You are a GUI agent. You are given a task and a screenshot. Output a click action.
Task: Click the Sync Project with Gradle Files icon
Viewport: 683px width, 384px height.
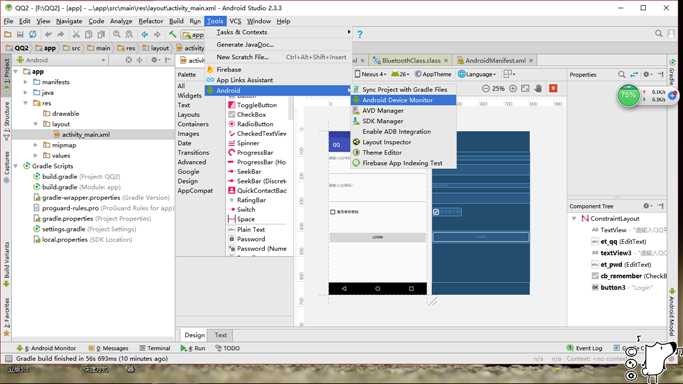356,89
